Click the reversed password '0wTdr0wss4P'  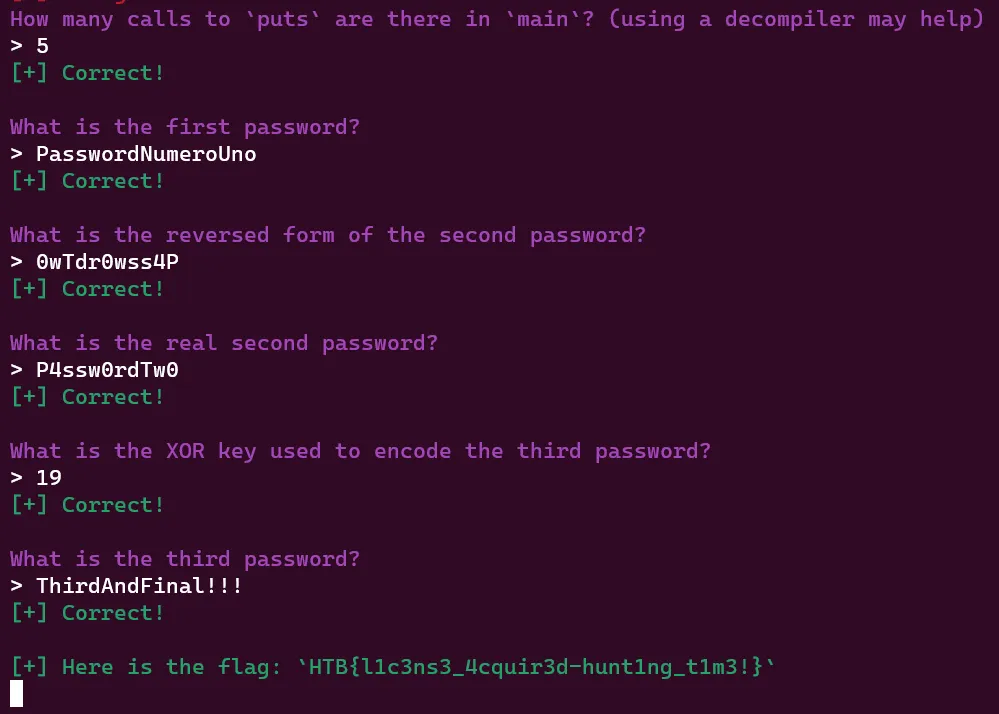click(x=107, y=262)
